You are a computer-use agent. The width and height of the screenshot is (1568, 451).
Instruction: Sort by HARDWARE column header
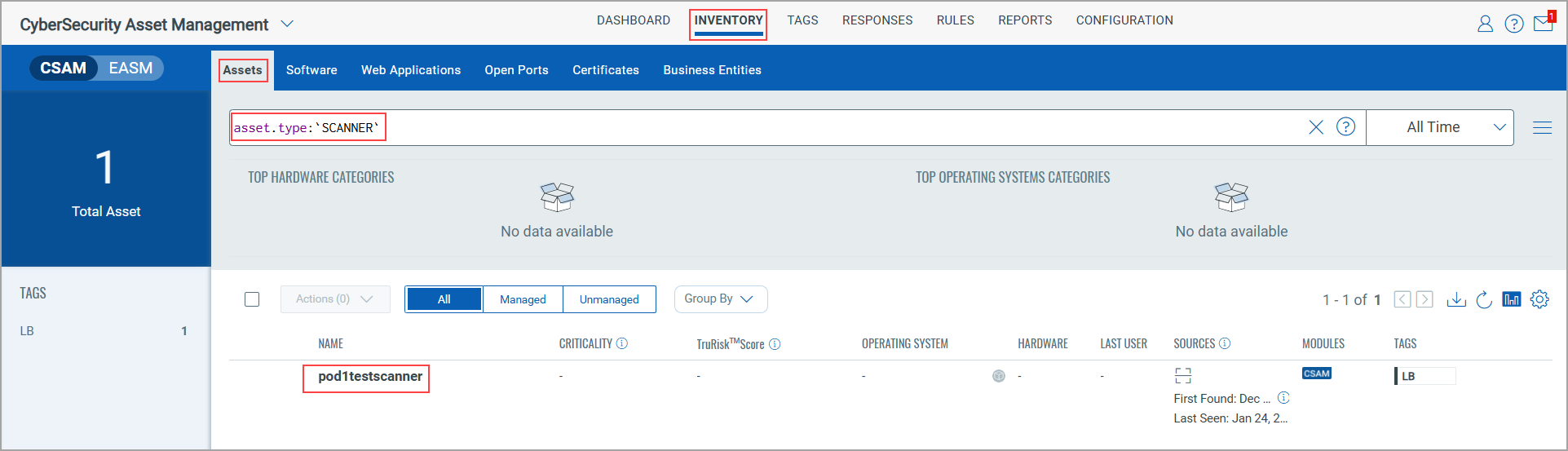pos(1043,343)
